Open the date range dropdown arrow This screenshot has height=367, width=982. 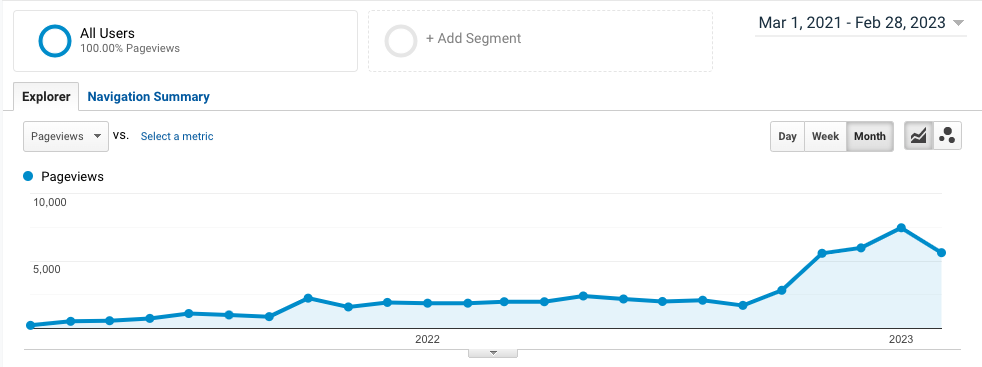(x=958, y=24)
